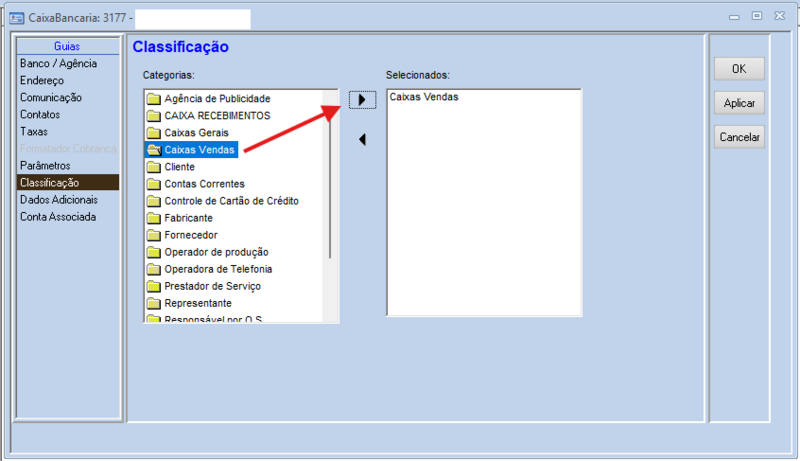Select Cliente category
Image resolution: width=800 pixels, height=461 pixels.
pos(180,167)
